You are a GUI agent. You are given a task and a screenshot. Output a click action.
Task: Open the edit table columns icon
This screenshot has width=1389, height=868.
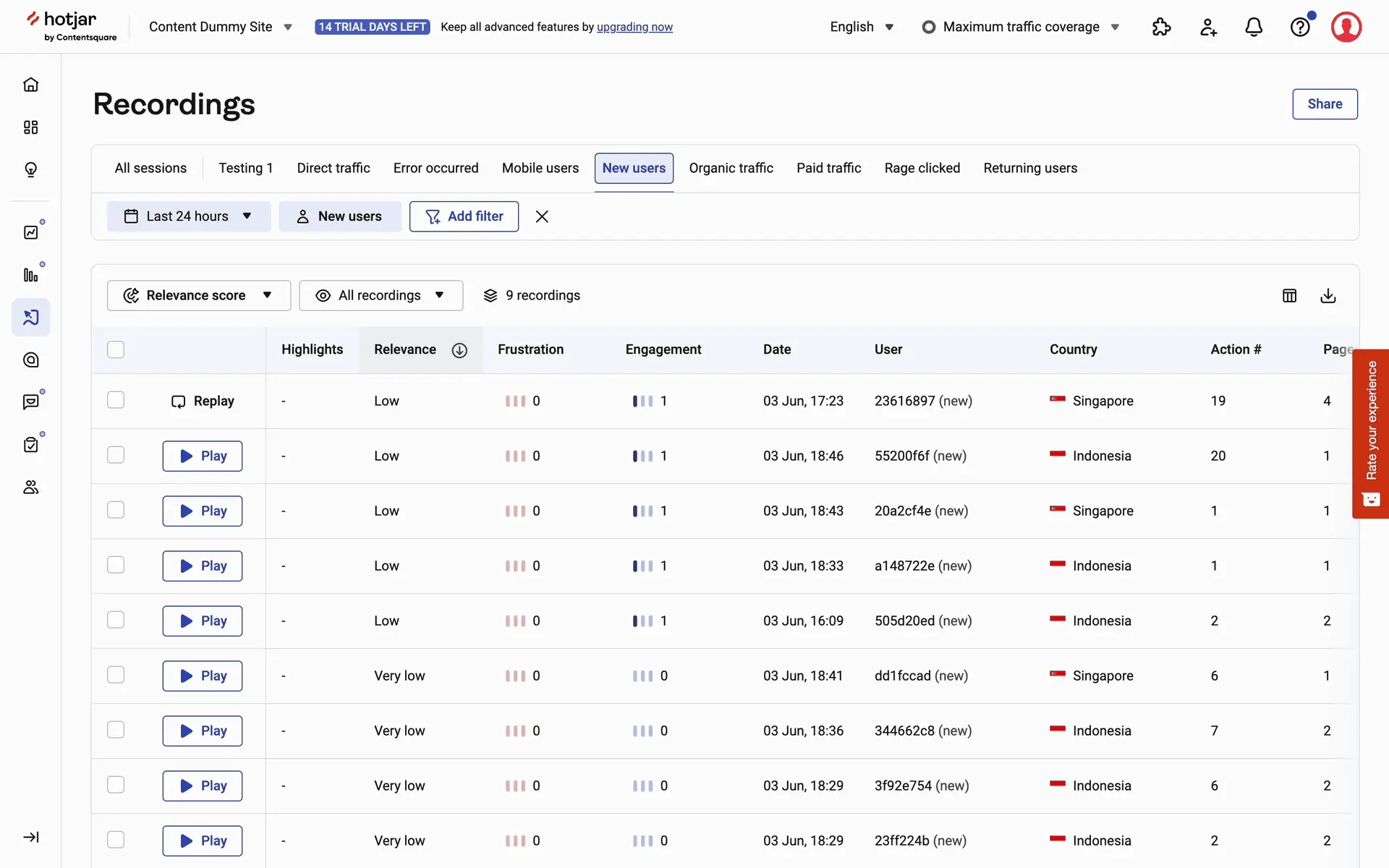pyautogui.click(x=1289, y=296)
